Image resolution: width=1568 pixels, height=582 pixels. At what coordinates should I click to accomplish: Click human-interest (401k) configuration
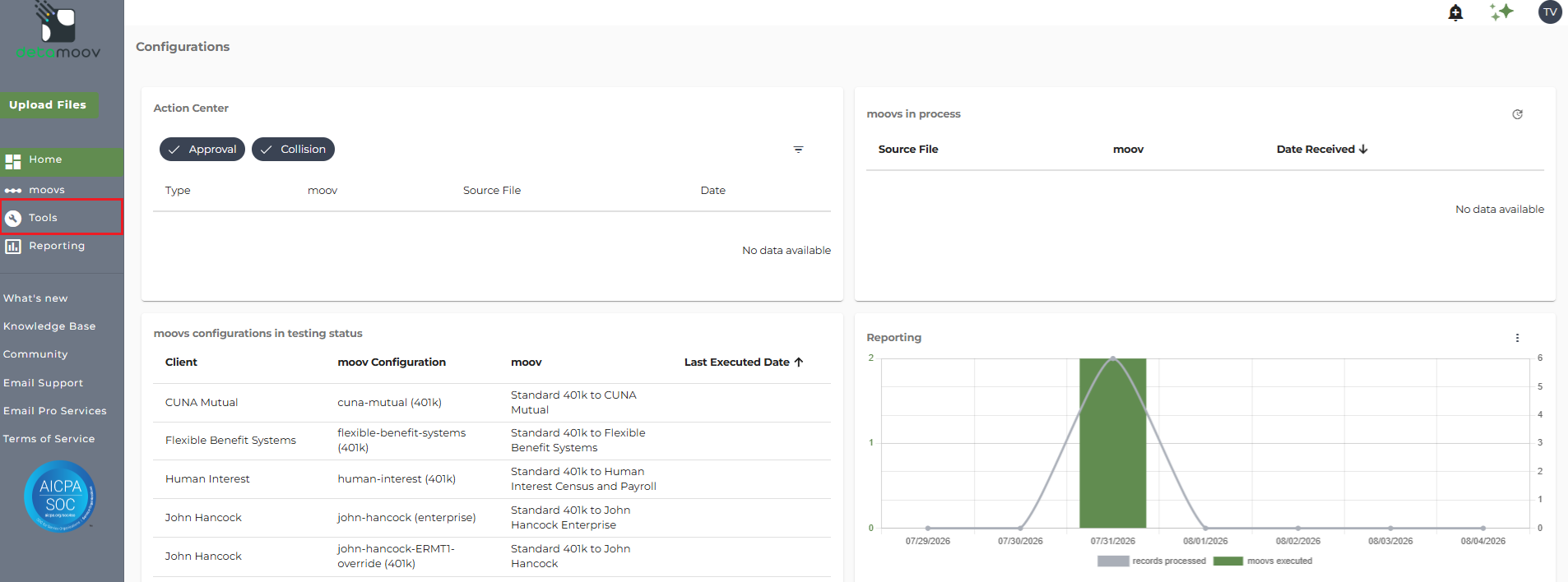click(397, 479)
